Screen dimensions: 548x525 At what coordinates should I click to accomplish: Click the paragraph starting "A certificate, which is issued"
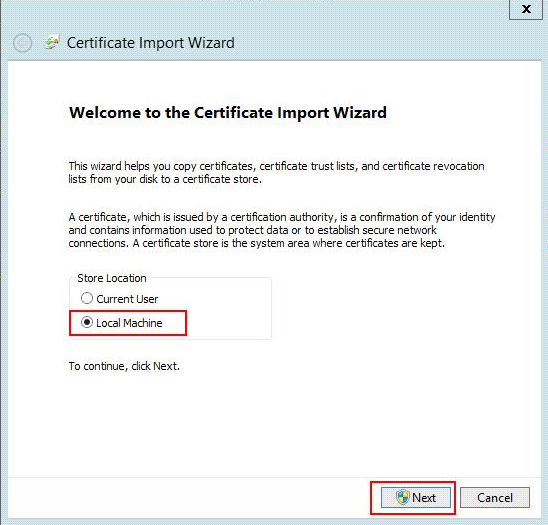282,230
